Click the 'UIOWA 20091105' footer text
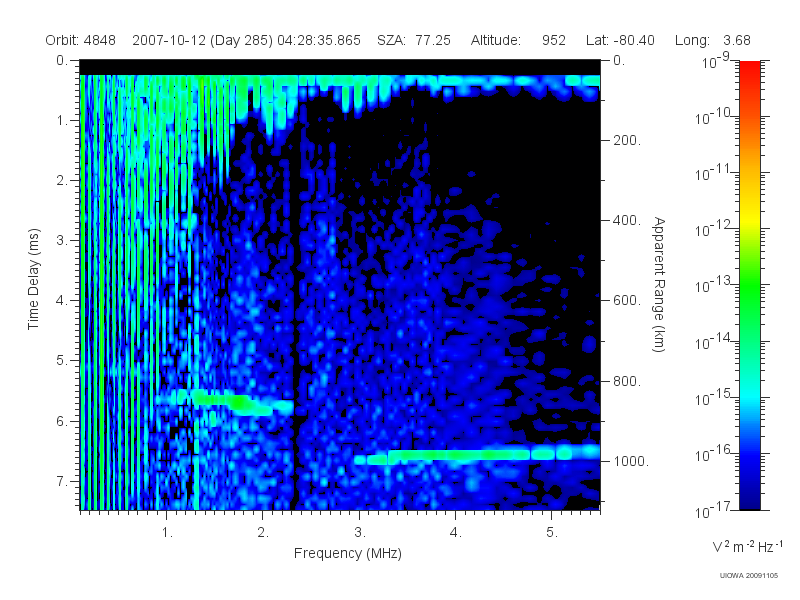This screenshot has width=800, height=600. click(x=749, y=576)
